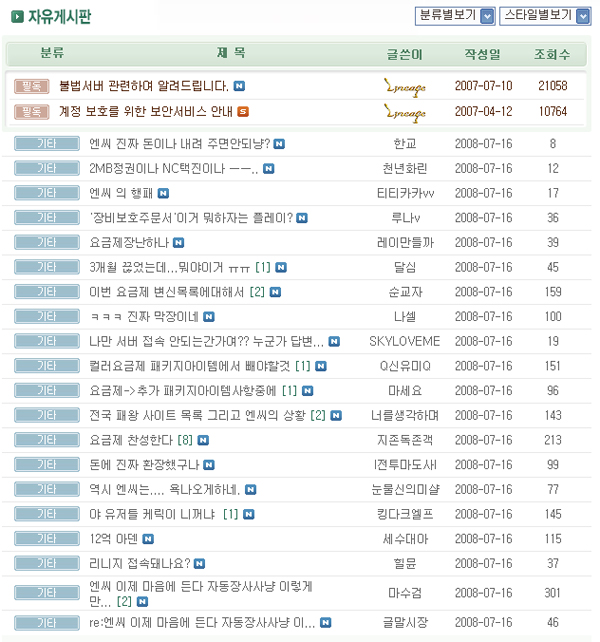This screenshot has width=600, height=642.
Task: Sort by the 조회수 column header
Action: pyautogui.click(x=552, y=53)
